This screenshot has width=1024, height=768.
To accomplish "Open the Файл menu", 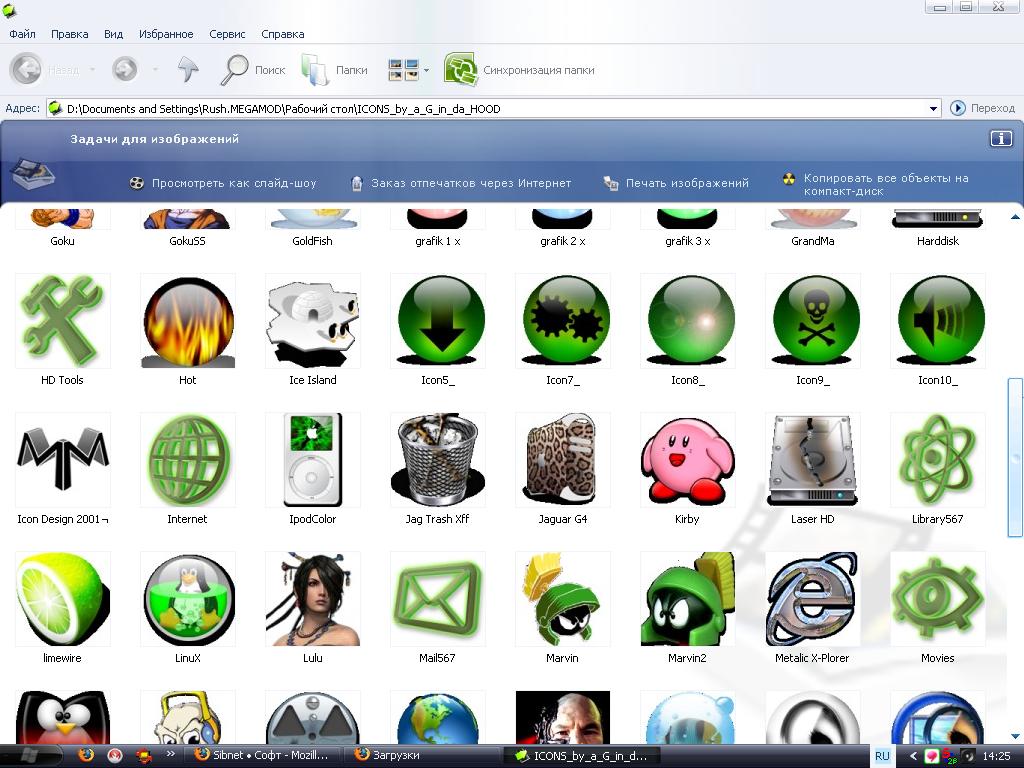I will (x=22, y=34).
